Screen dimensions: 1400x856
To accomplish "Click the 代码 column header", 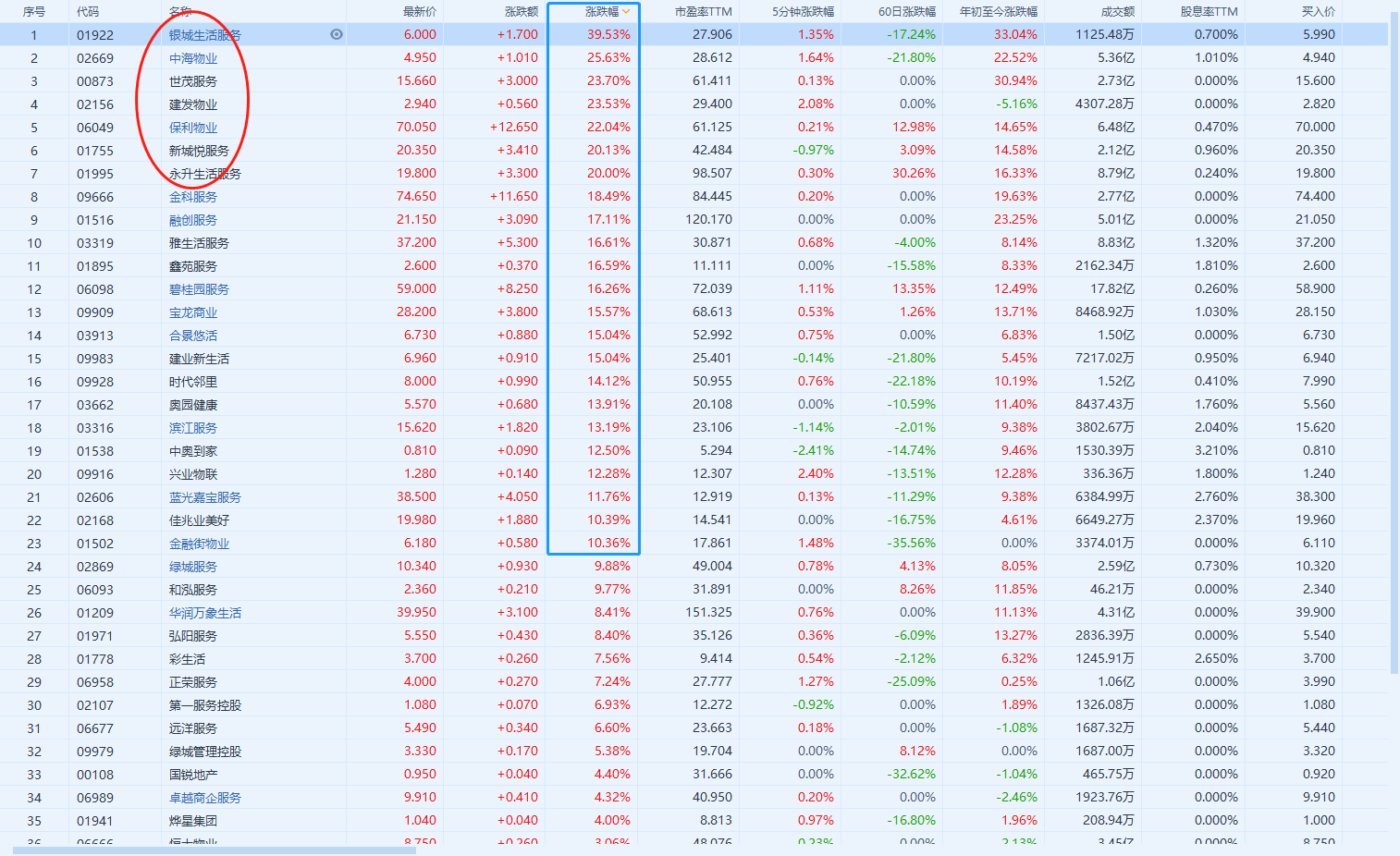I will [x=88, y=12].
